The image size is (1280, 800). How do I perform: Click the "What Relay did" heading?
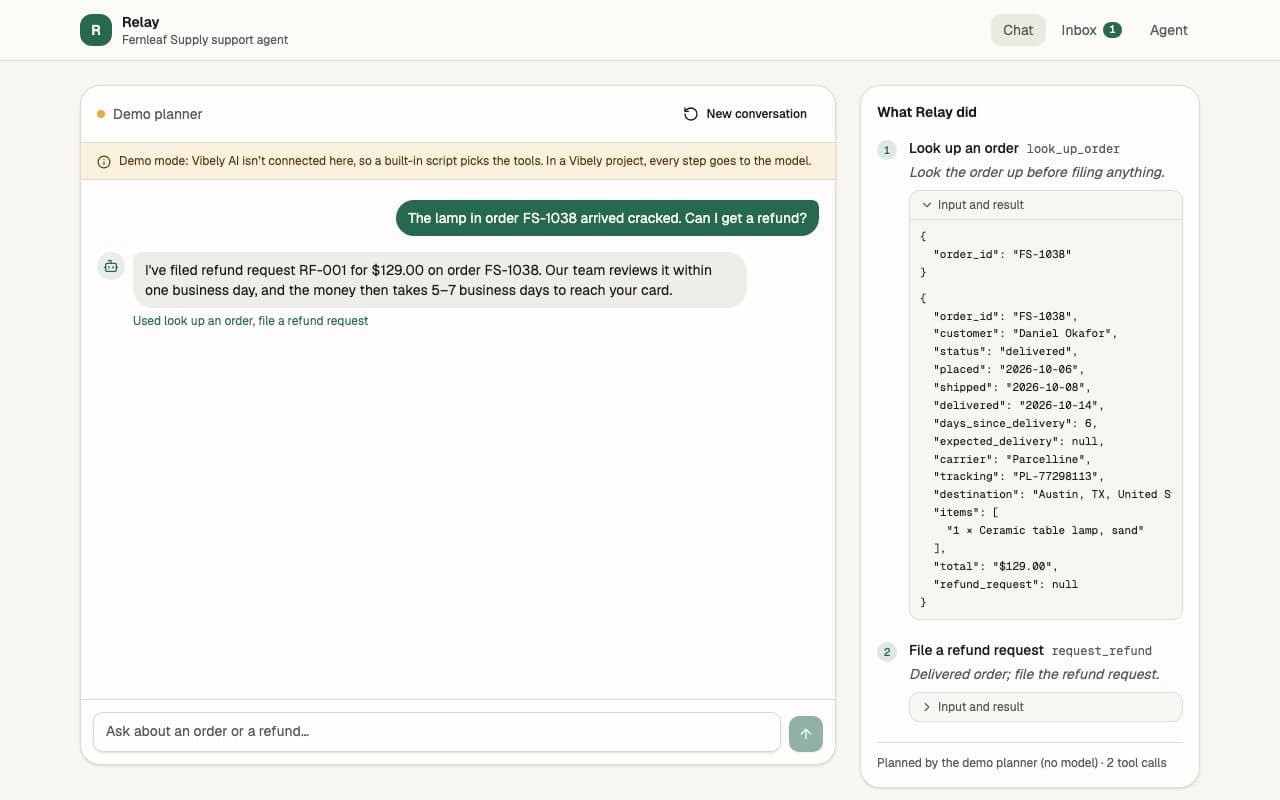pos(927,112)
